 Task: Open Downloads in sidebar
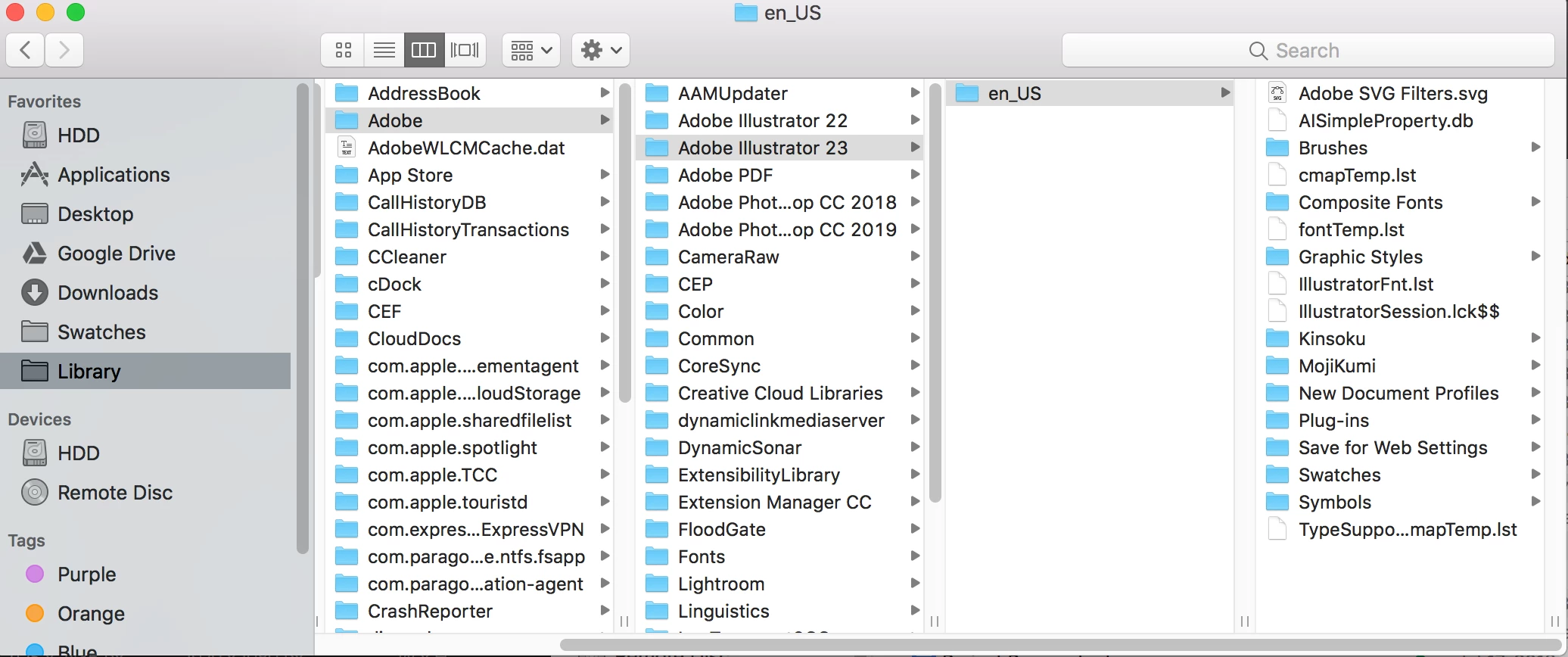[145, 293]
